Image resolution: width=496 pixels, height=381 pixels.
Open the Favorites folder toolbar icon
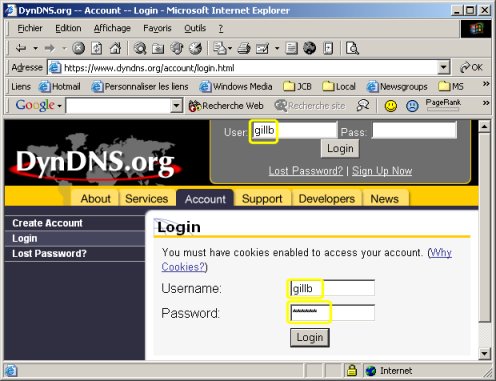[x=158, y=49]
